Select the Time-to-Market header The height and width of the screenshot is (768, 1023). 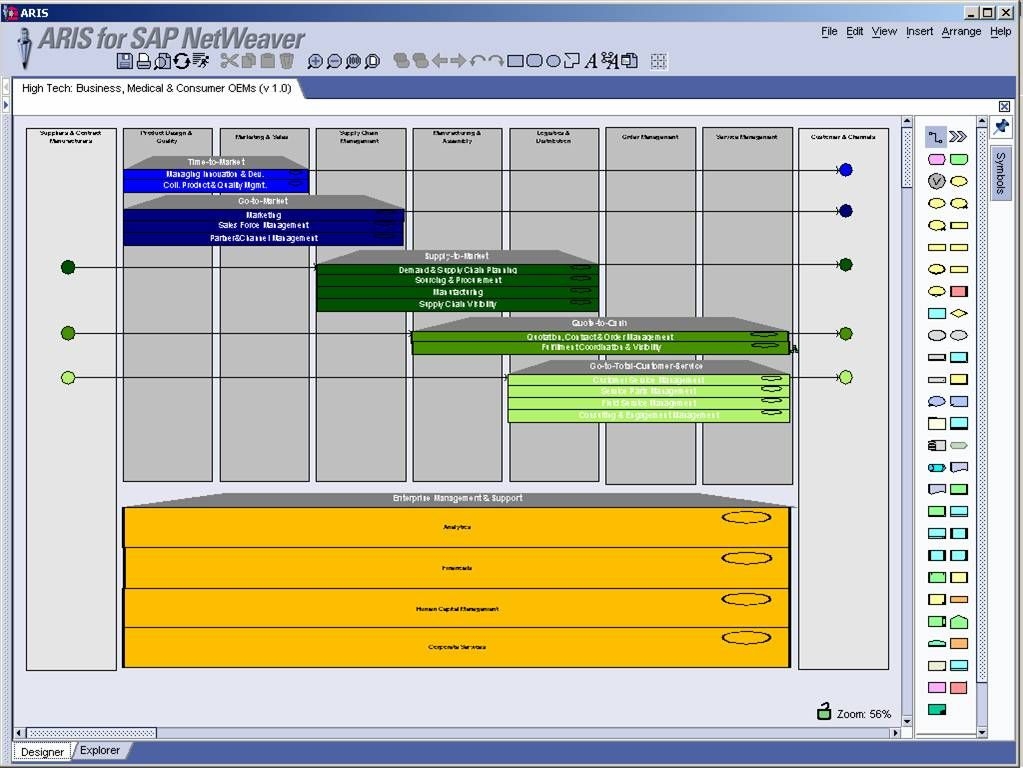point(216,162)
